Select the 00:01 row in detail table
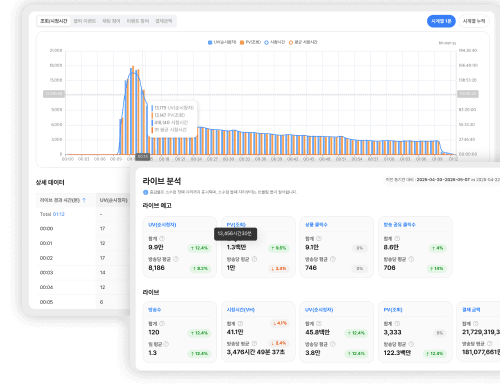Viewport: 500px width, 384px height. (x=83, y=243)
